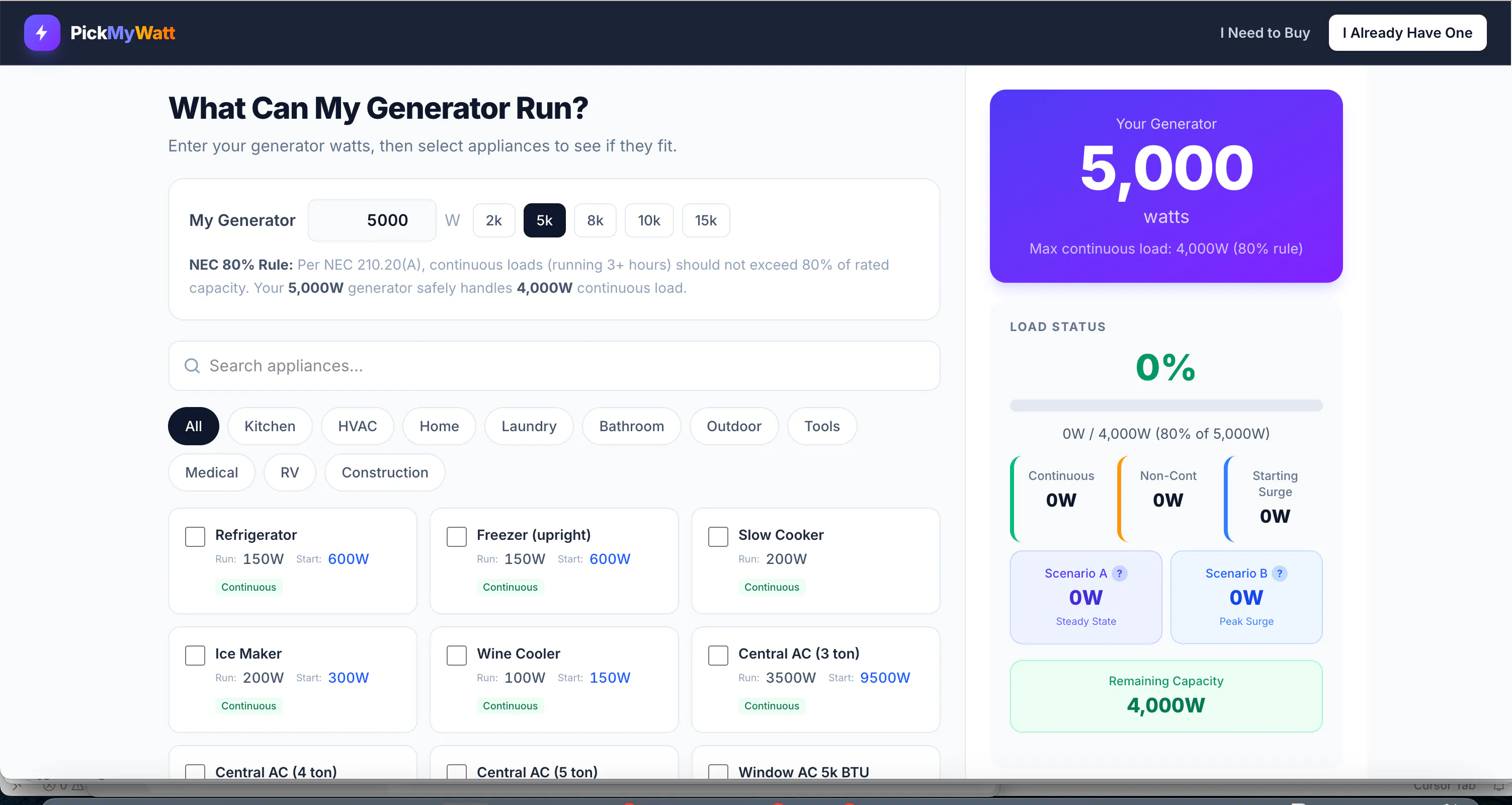Filter appliances by Outdoor

point(734,426)
